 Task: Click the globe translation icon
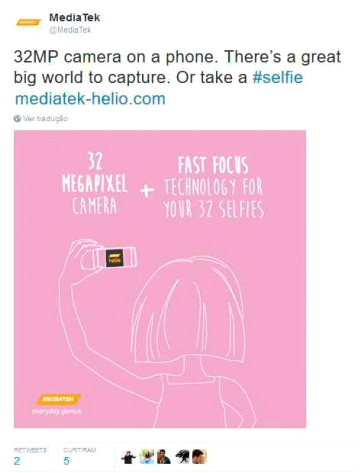17,118
